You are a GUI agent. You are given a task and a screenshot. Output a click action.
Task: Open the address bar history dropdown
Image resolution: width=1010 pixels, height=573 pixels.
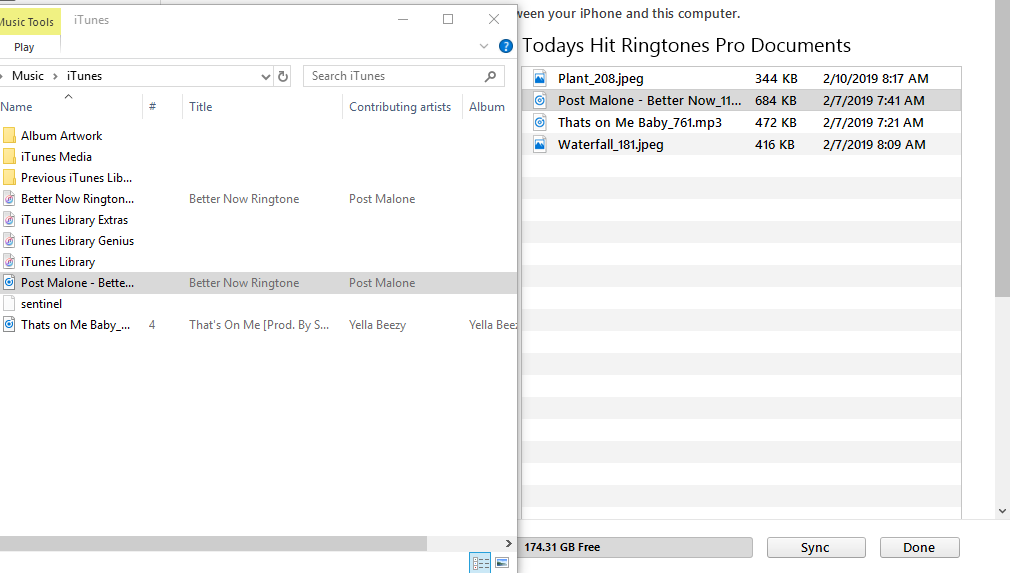click(x=265, y=77)
